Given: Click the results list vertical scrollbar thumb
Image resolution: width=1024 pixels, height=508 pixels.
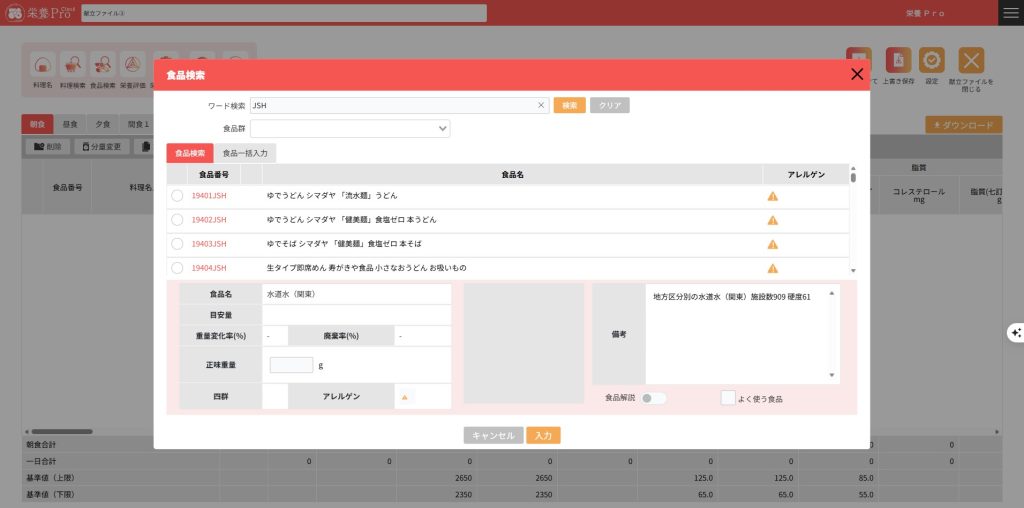Looking at the screenshot, I should tap(853, 177).
